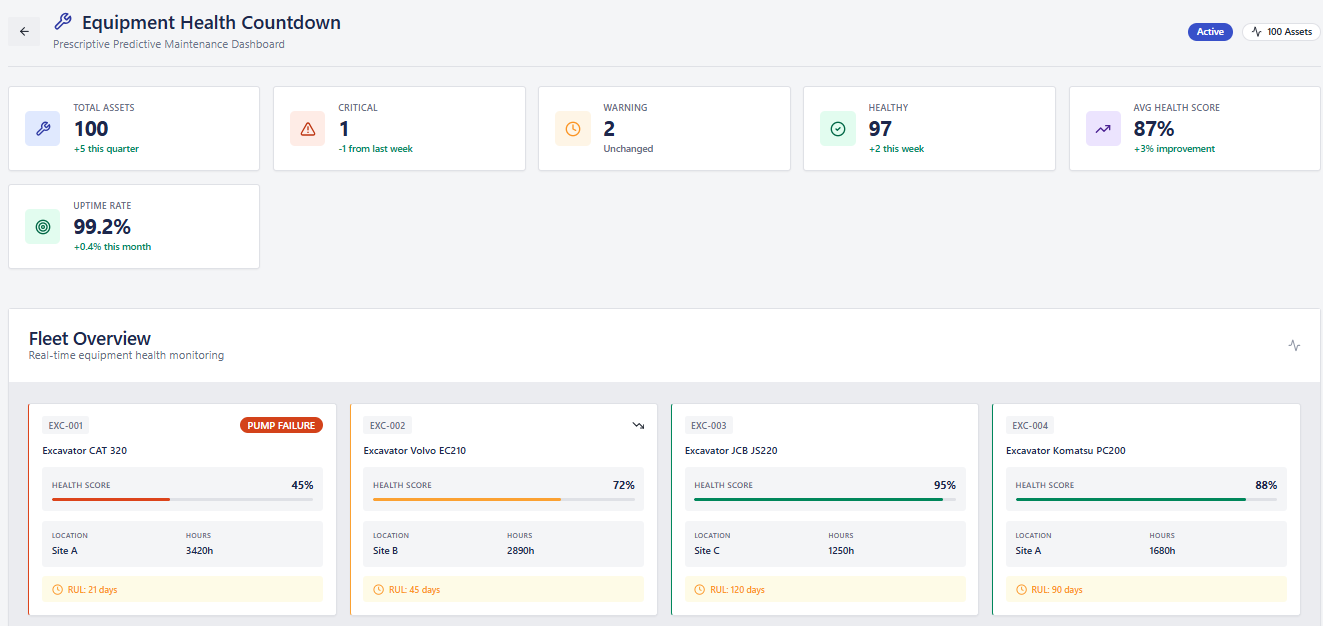This screenshot has width=1323, height=626.
Task: Click the activity icon in Fleet Overview header
Action: coord(1293,344)
